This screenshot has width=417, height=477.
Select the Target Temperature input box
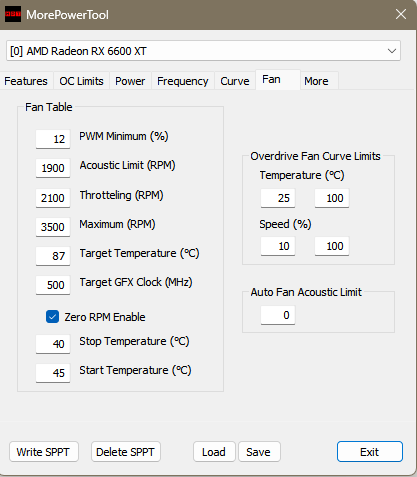[x=53, y=256]
